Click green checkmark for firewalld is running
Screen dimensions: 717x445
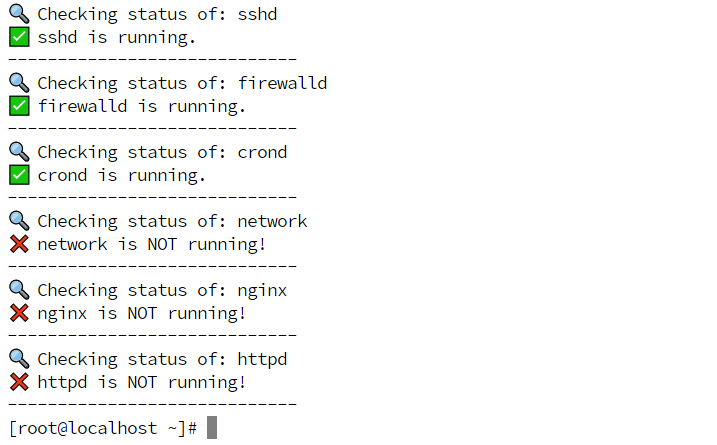pyautogui.click(x=19, y=106)
